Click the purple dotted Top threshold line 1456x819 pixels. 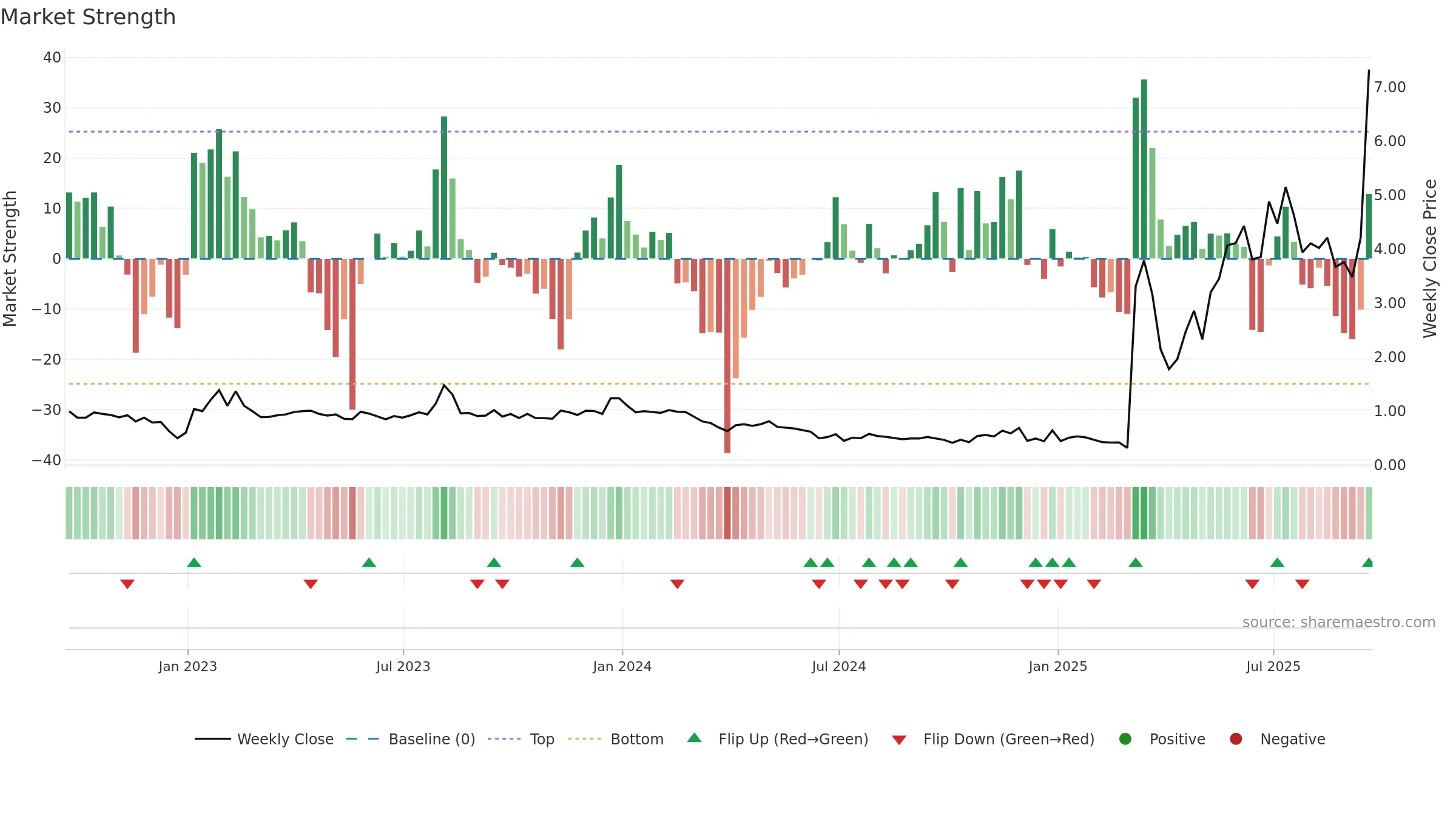(x=719, y=132)
